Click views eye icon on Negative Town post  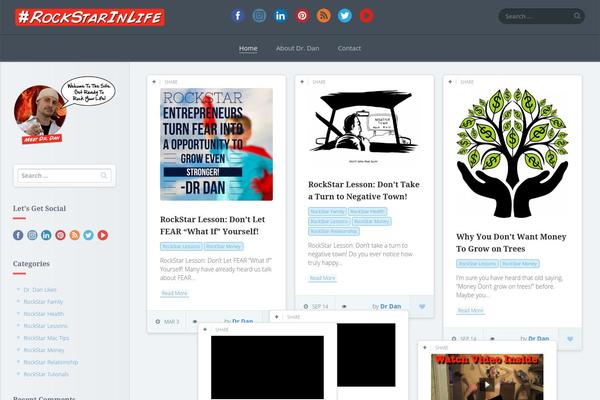coord(344,307)
